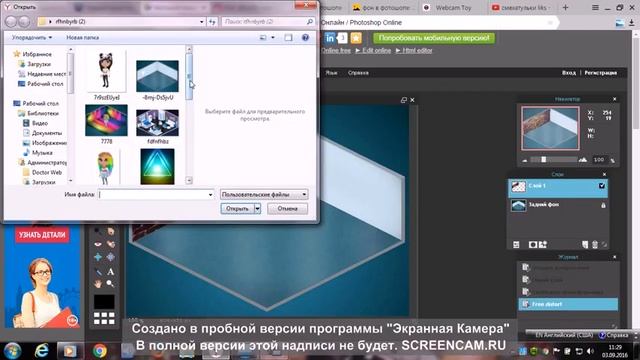The image size is (640, 360).
Task: Click the Navigator zoom percent field
Action: tap(599, 160)
